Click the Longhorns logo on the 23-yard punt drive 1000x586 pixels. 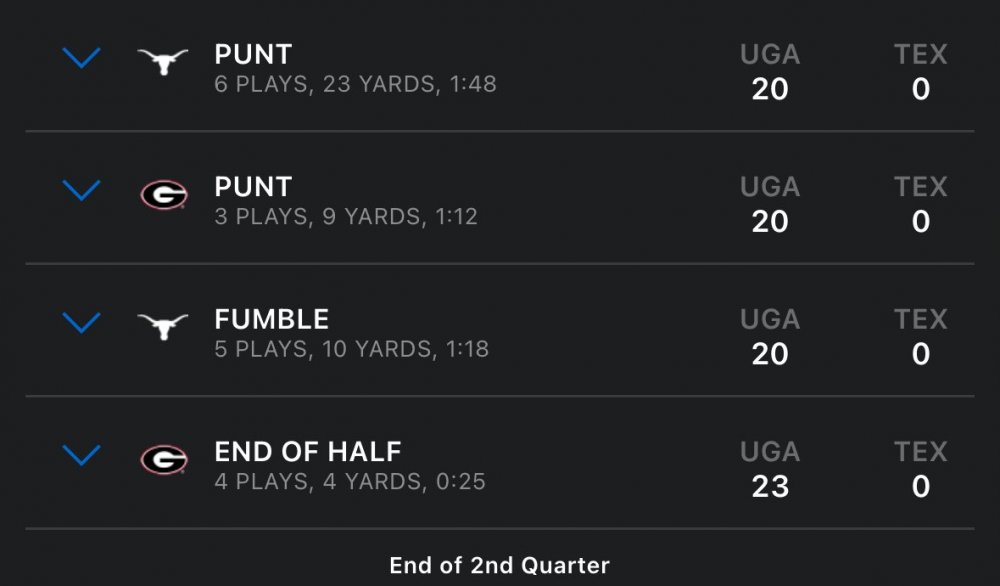[163, 63]
